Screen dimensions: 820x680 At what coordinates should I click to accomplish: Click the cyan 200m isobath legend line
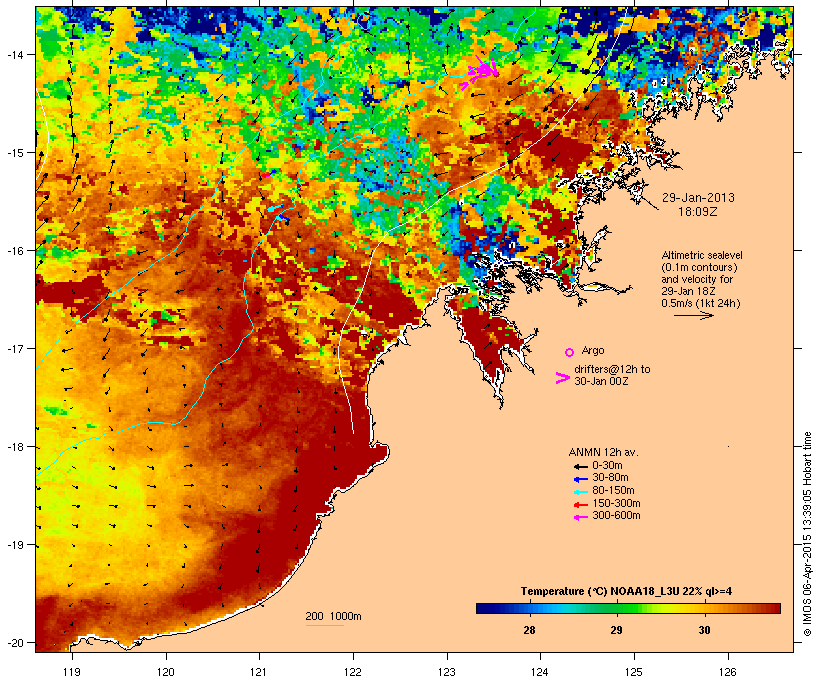[324, 625]
